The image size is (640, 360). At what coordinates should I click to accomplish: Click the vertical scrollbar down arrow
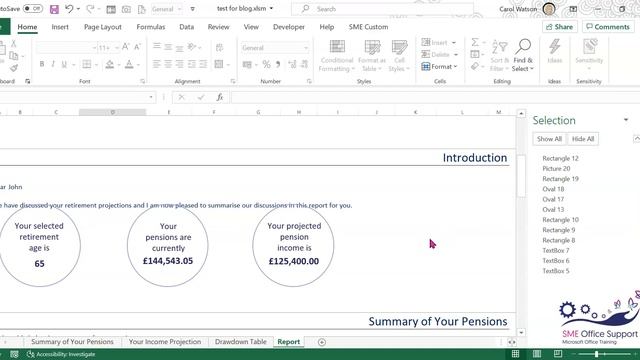[521, 332]
